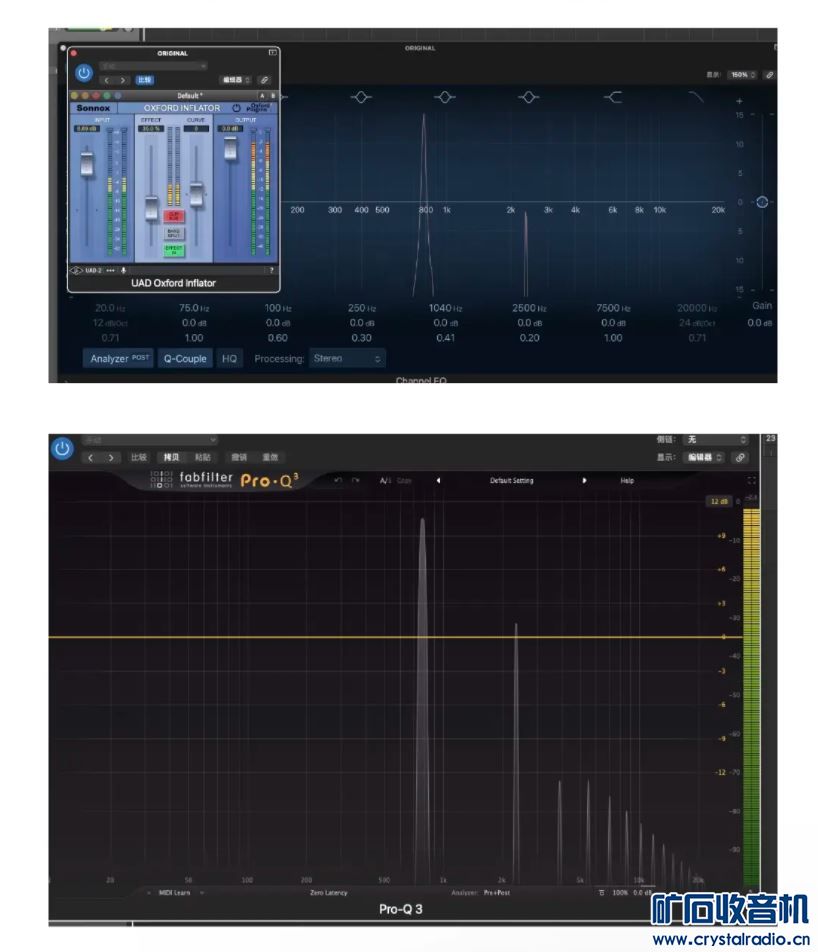Toggle the HQ button in Channel EQ
Screen dimensions: 818x952
229,358
